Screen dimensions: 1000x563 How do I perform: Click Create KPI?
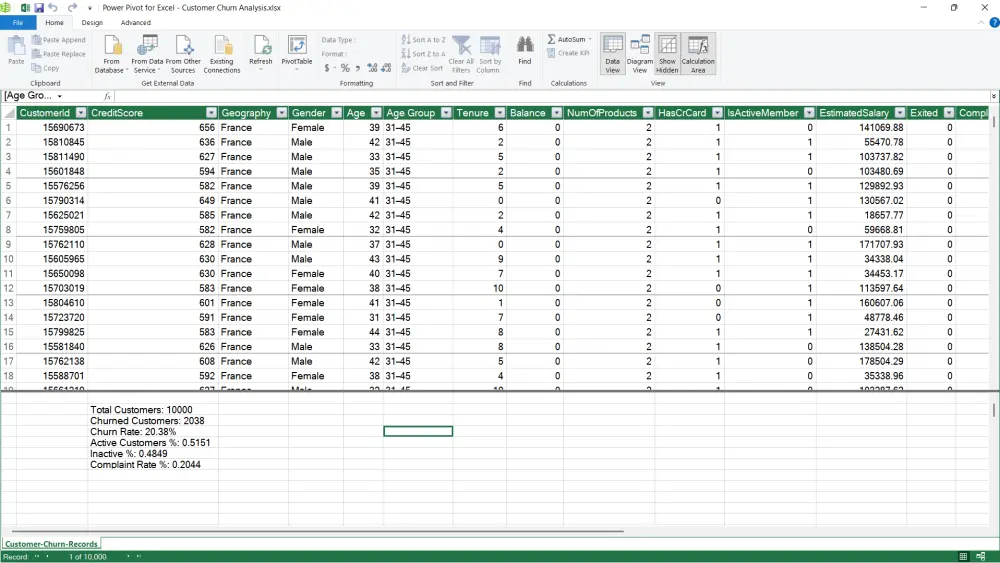(568, 54)
